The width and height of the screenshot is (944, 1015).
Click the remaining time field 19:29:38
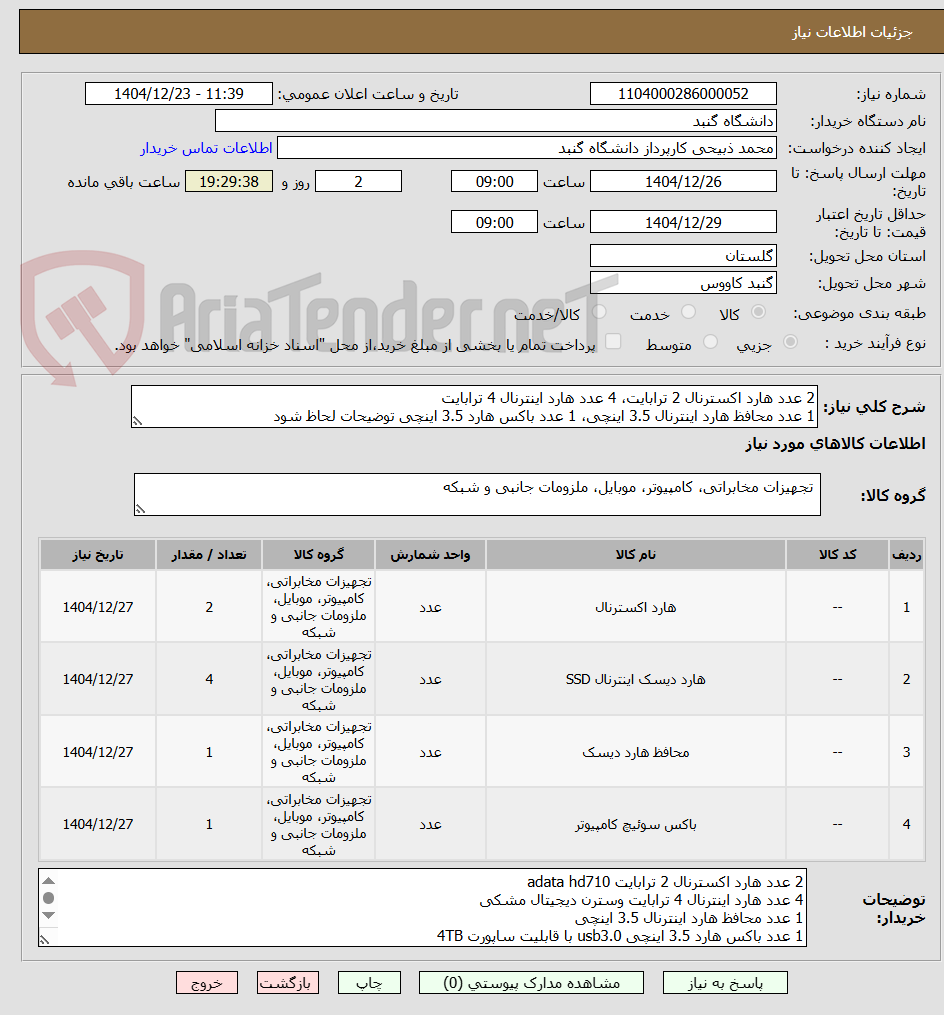pos(229,182)
